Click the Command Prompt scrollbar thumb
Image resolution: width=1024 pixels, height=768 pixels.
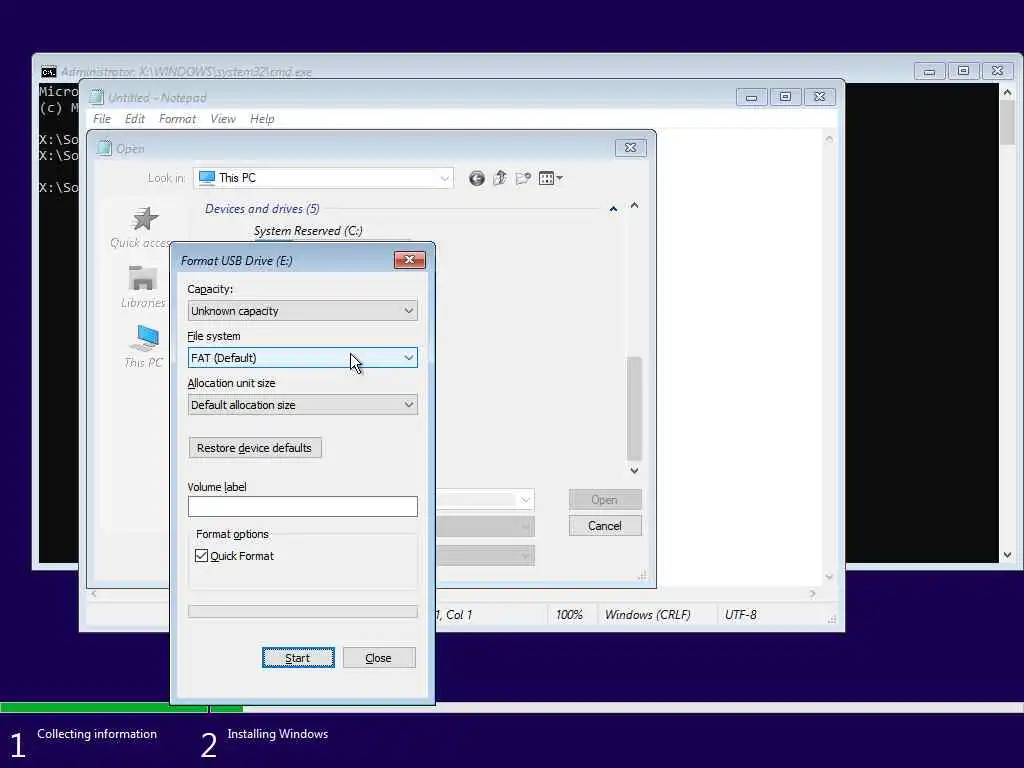tap(1007, 123)
